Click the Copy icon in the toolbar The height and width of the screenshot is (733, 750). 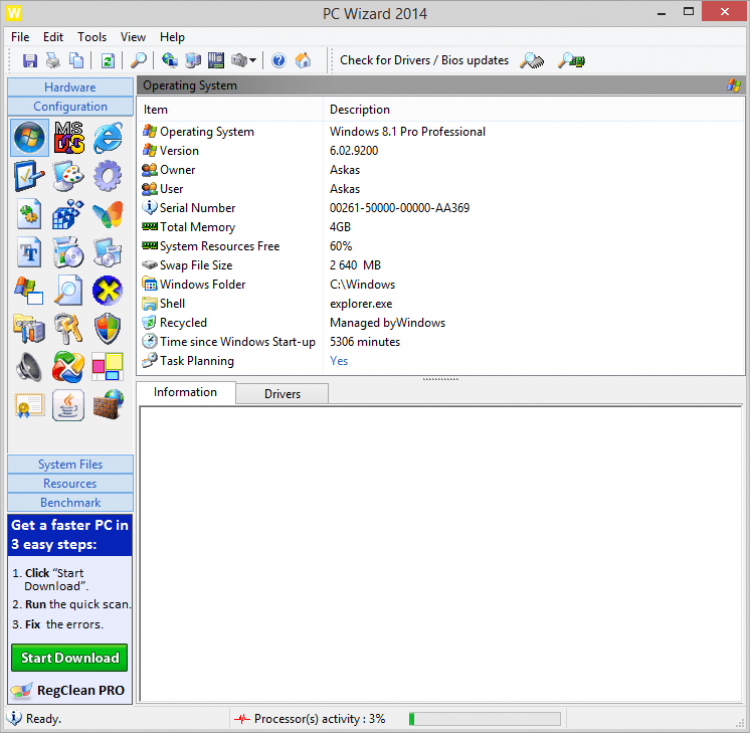click(x=77, y=61)
